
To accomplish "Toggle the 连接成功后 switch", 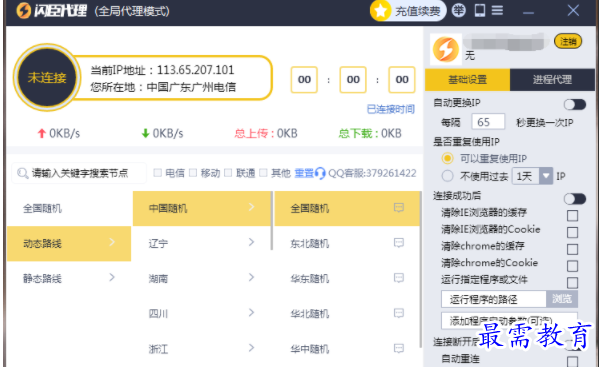I will pyautogui.click(x=575, y=199).
